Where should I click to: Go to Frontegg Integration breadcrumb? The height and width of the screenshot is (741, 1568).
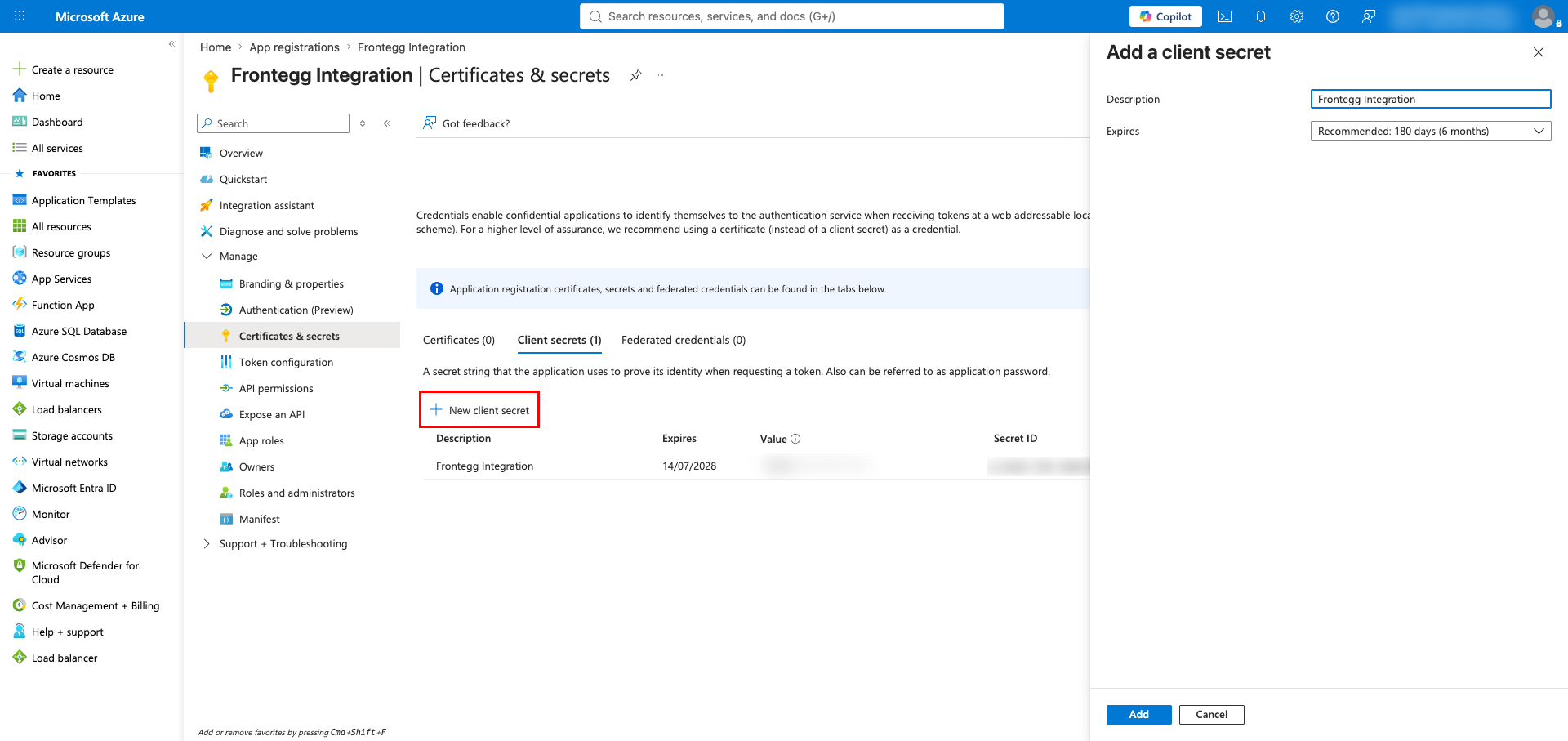[x=412, y=47]
